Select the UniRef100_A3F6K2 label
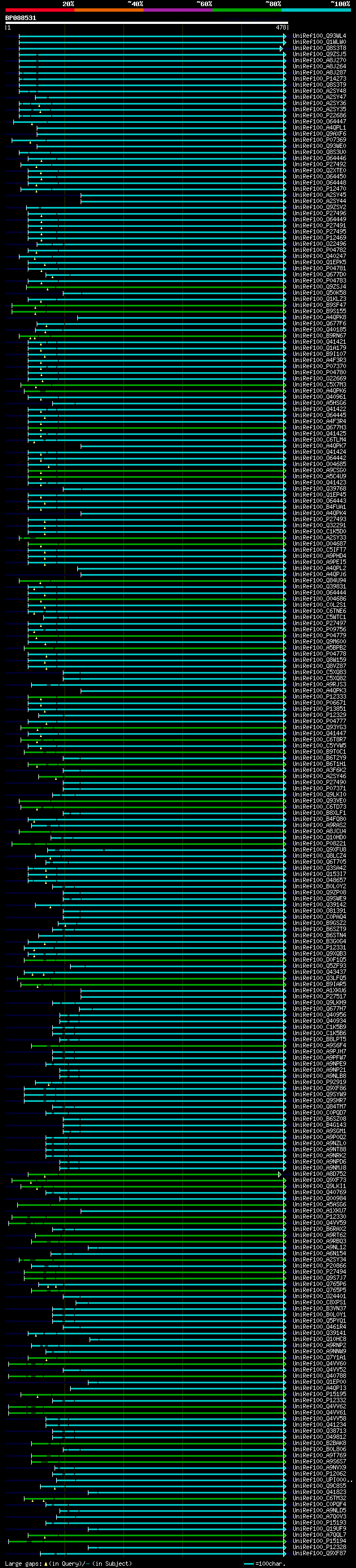Viewport: 356px width, 1568px height. 319,770
